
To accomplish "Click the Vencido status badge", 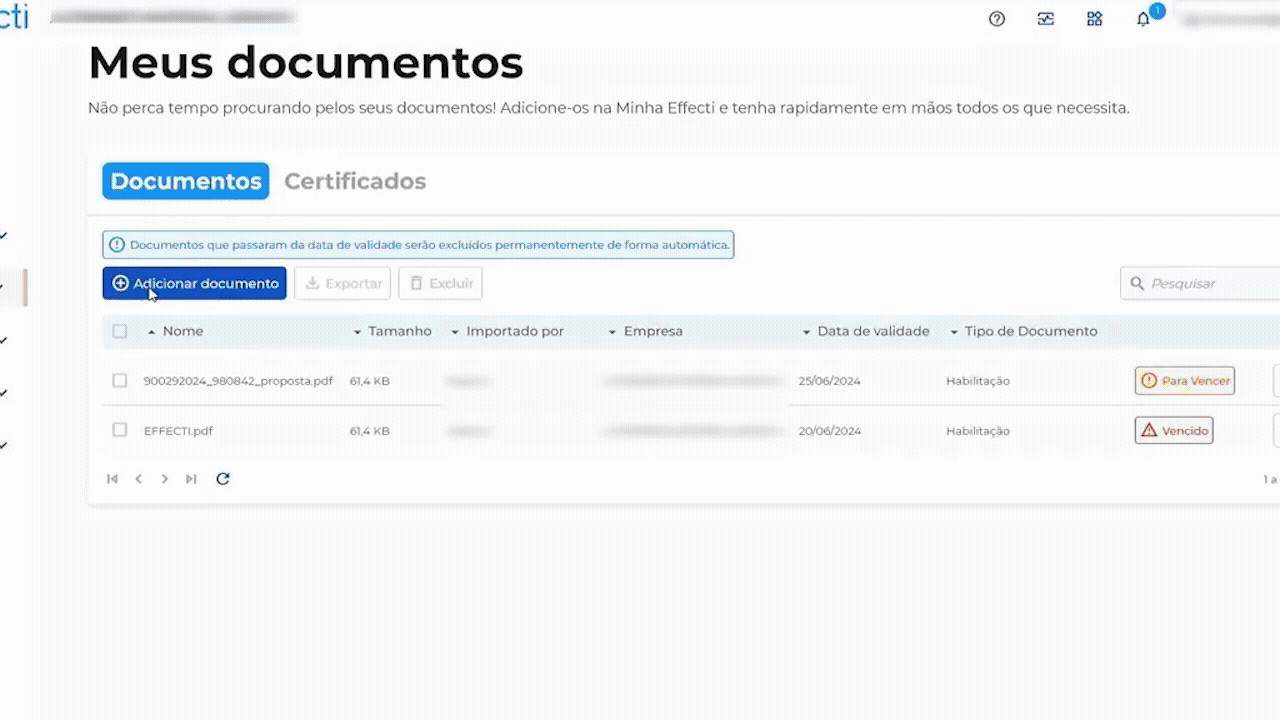I will pyautogui.click(x=1174, y=431).
